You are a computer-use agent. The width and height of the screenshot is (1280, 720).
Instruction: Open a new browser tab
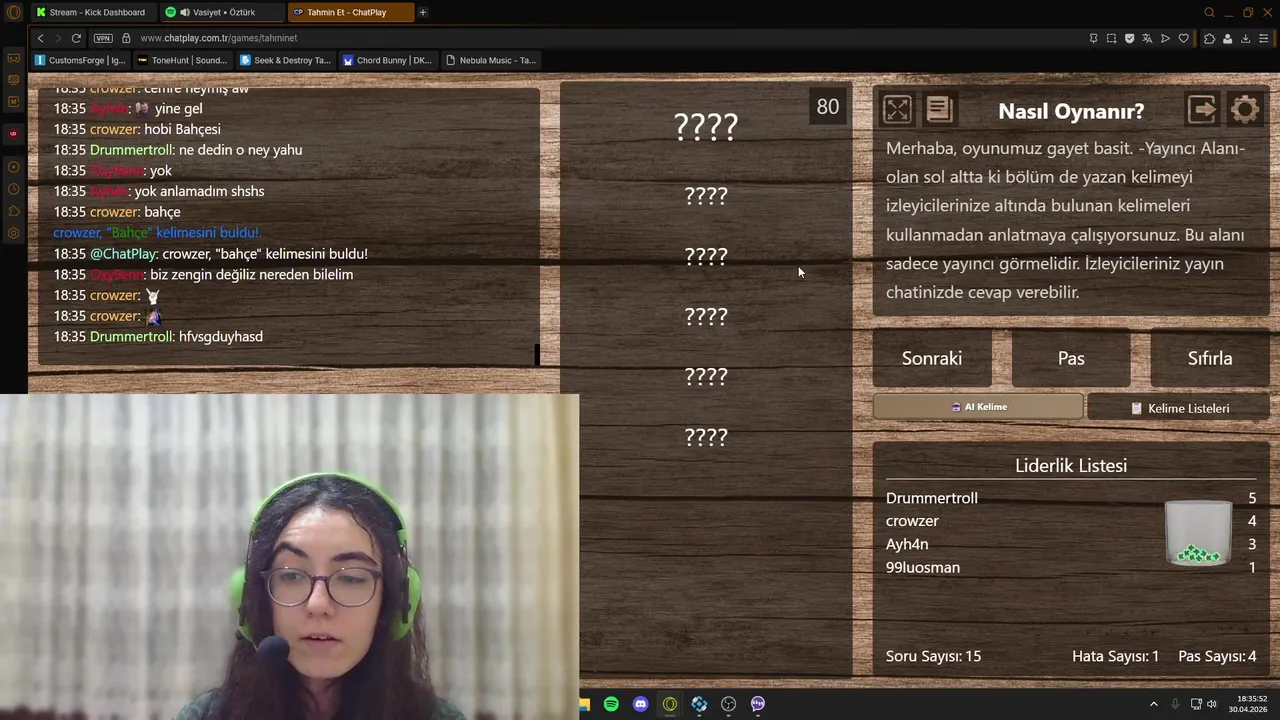click(423, 12)
